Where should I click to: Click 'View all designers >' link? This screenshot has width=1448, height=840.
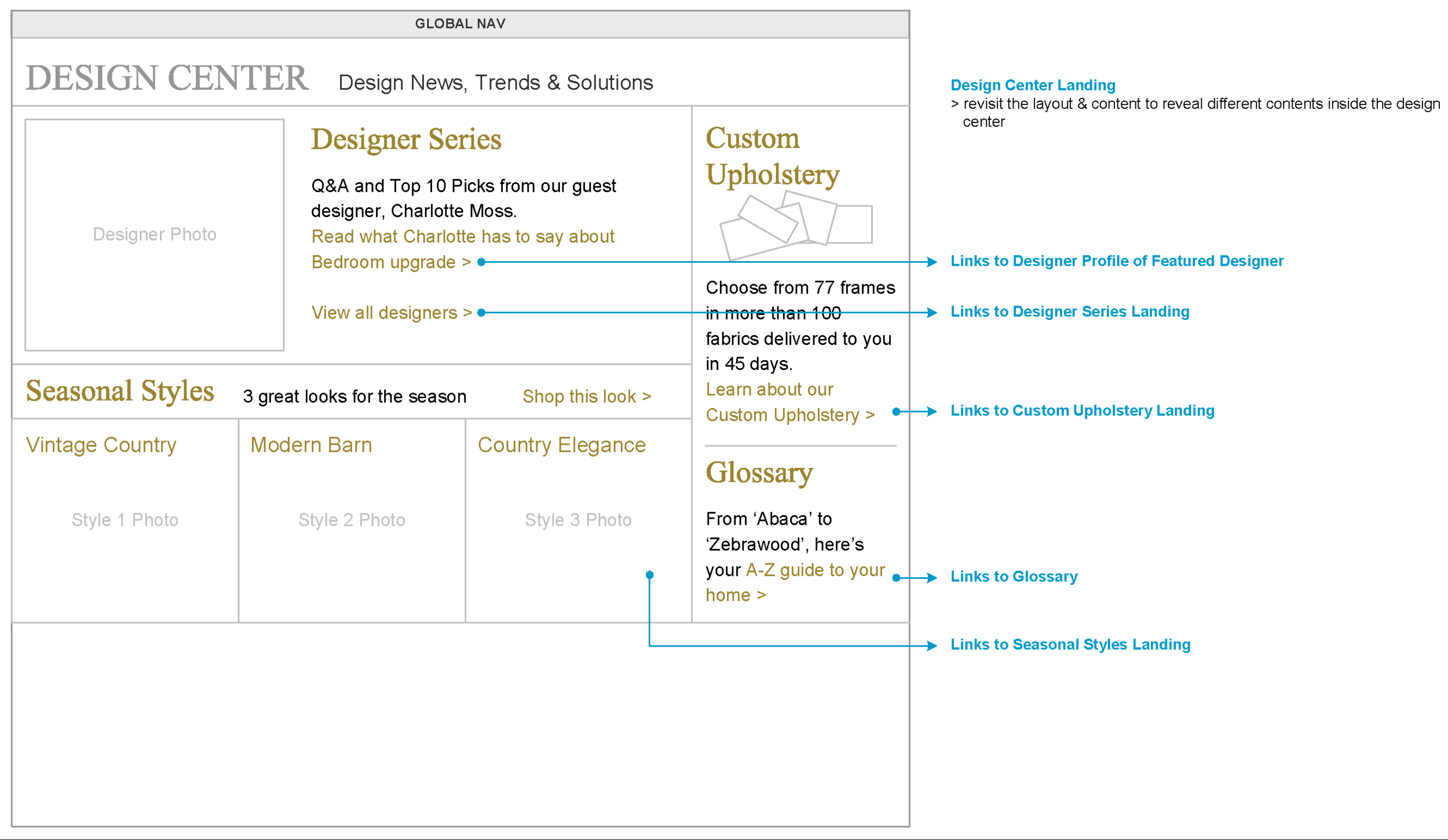pyautogui.click(x=392, y=313)
